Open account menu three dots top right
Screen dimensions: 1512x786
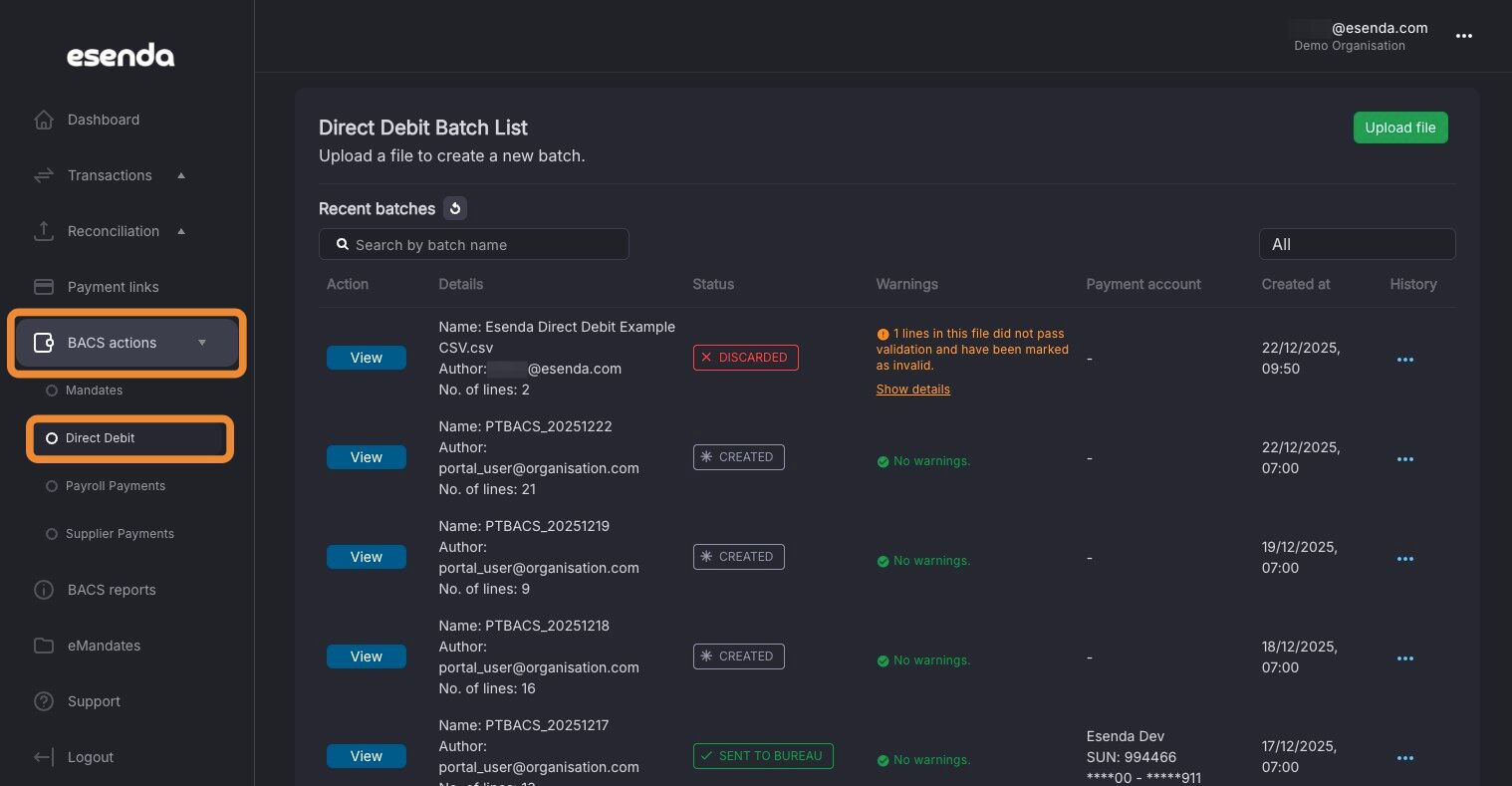click(x=1463, y=36)
